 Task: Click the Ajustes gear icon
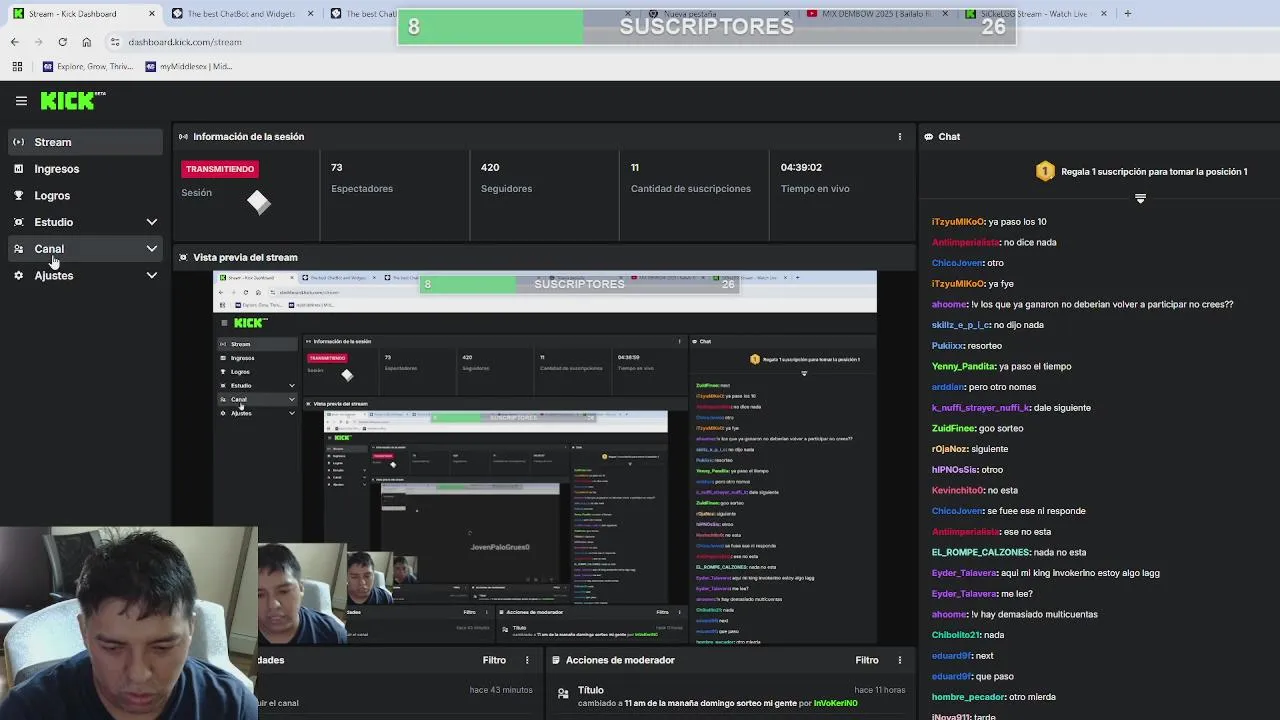point(18,275)
